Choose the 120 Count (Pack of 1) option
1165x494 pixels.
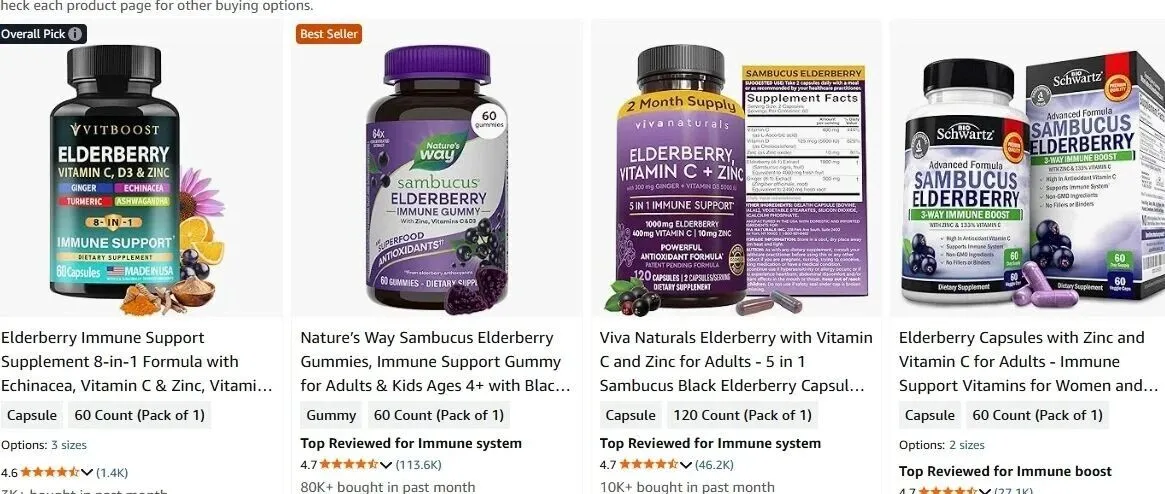[x=742, y=415]
